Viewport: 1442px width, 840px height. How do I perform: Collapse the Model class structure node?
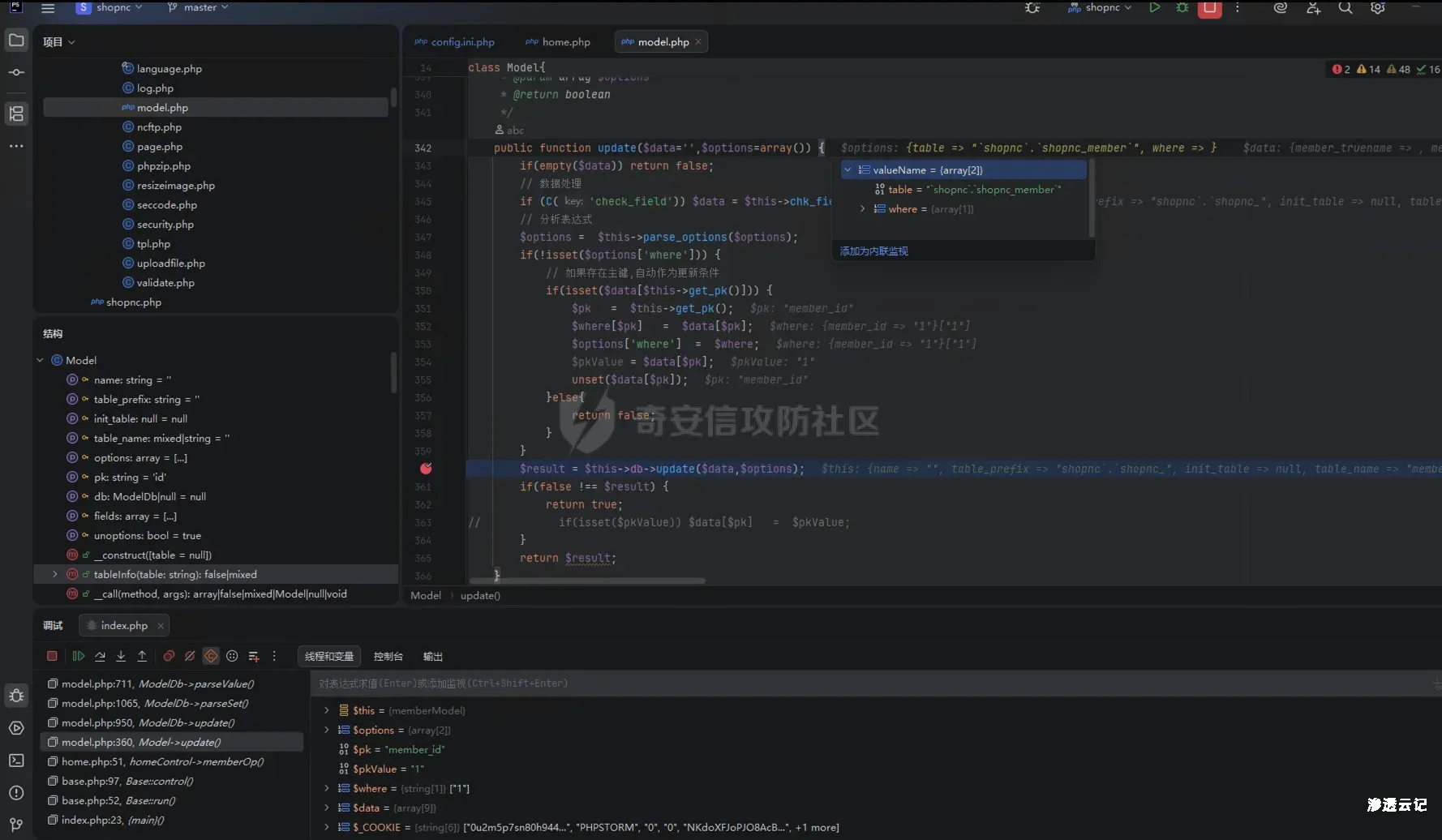pos(40,360)
